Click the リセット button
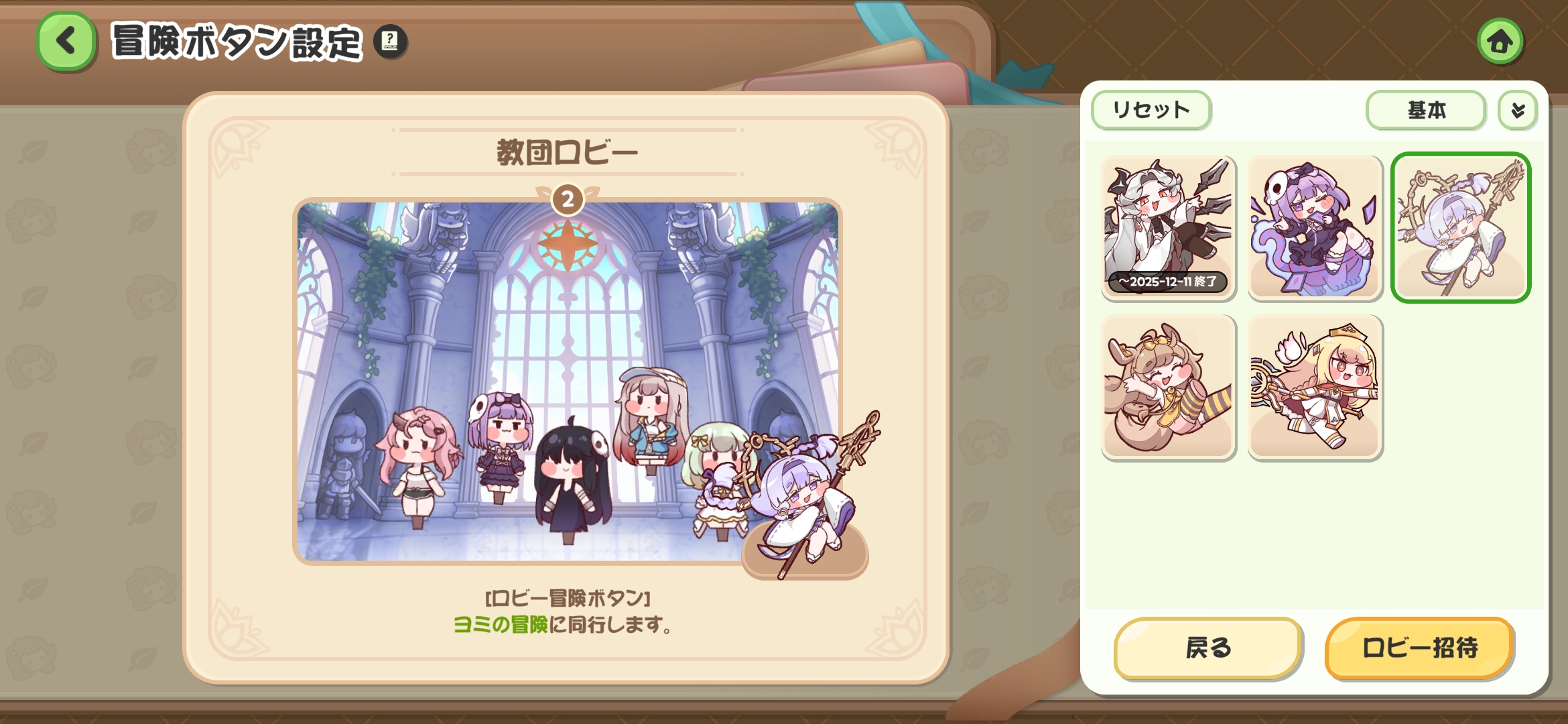The height and width of the screenshot is (724, 1568). click(x=1151, y=110)
